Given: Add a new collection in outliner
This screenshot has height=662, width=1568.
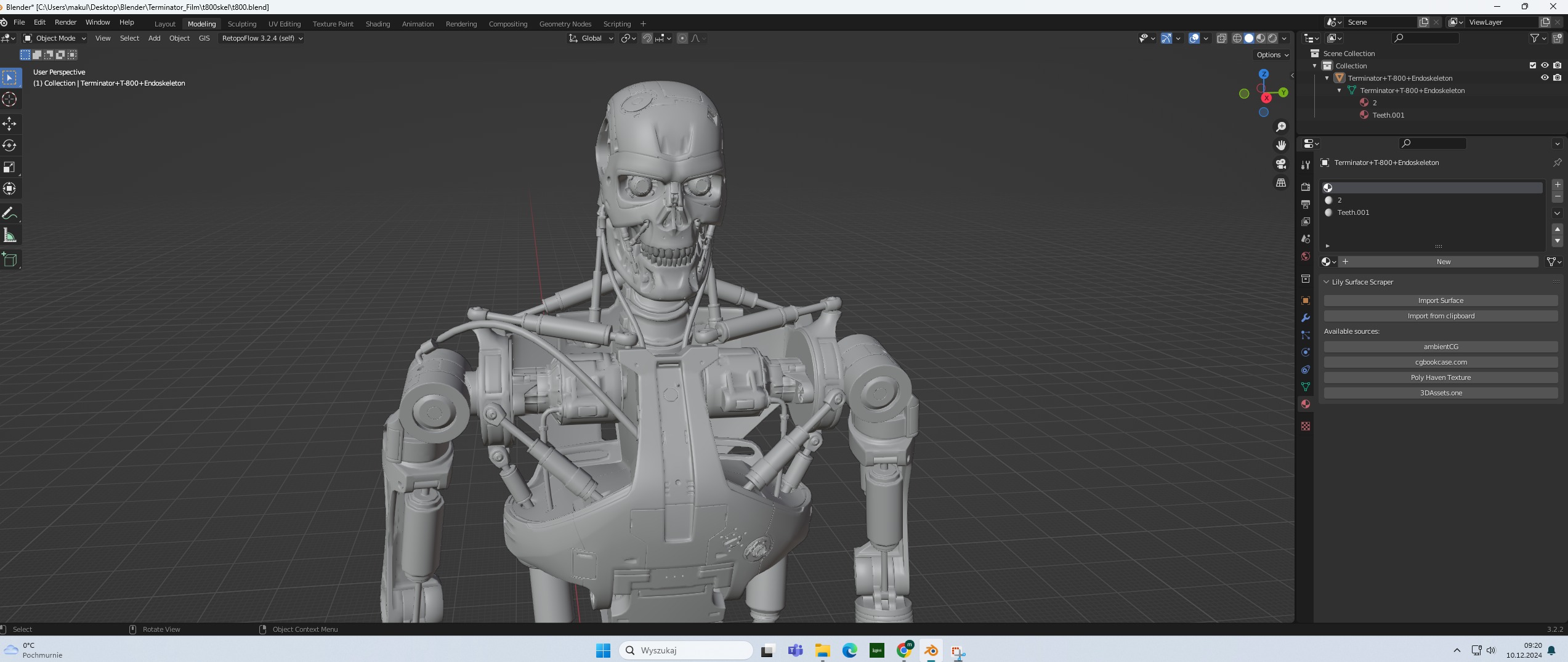Looking at the screenshot, I should (x=1558, y=38).
